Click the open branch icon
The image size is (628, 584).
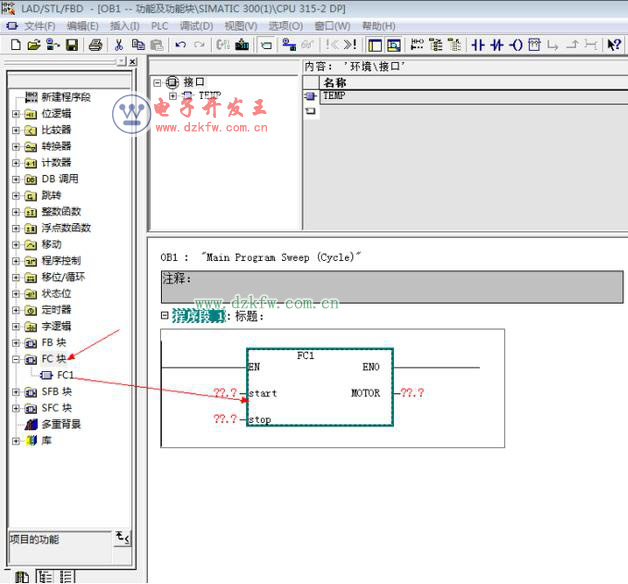coord(553,45)
